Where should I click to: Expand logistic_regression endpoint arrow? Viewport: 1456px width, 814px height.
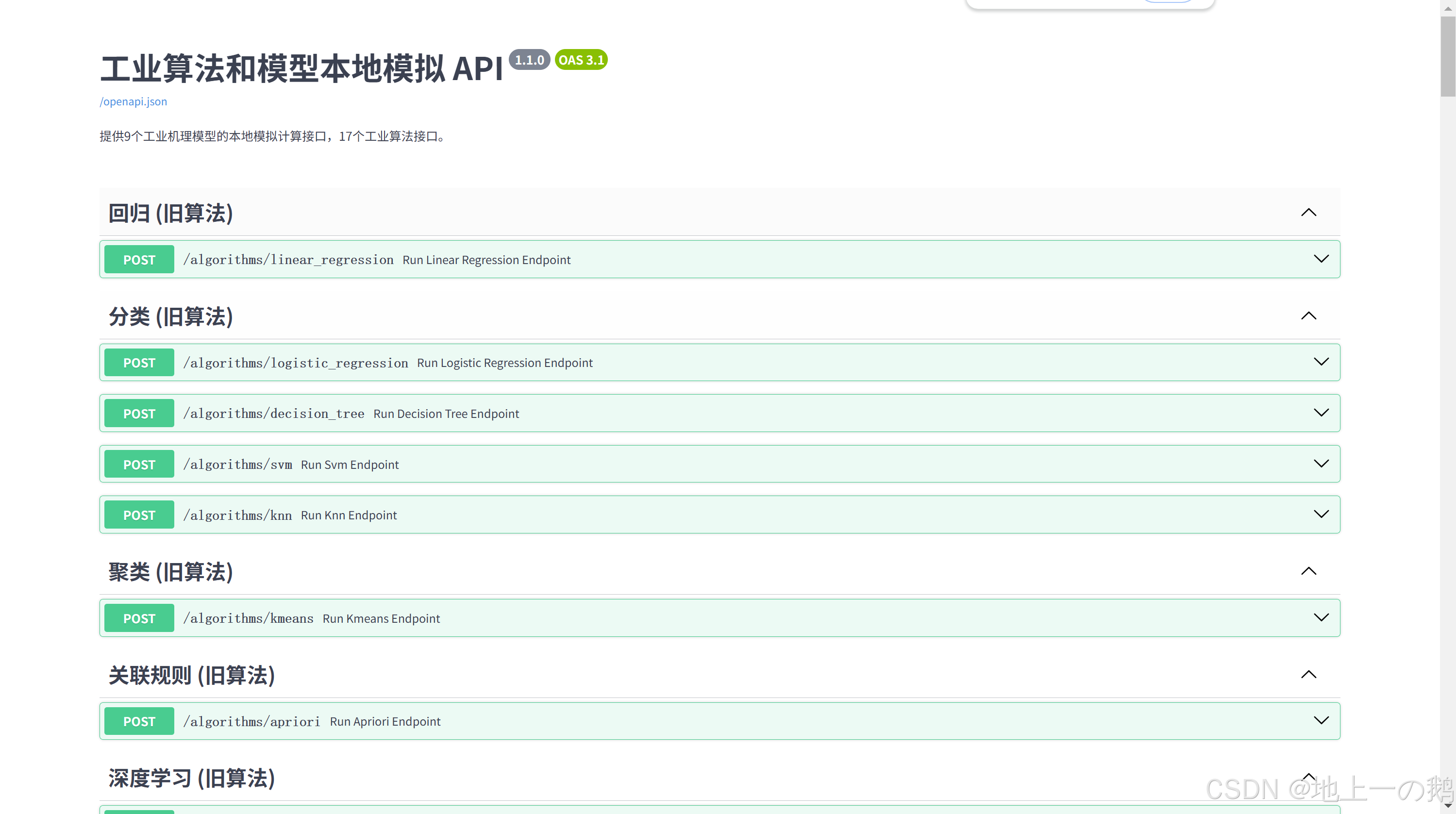pyautogui.click(x=1321, y=362)
